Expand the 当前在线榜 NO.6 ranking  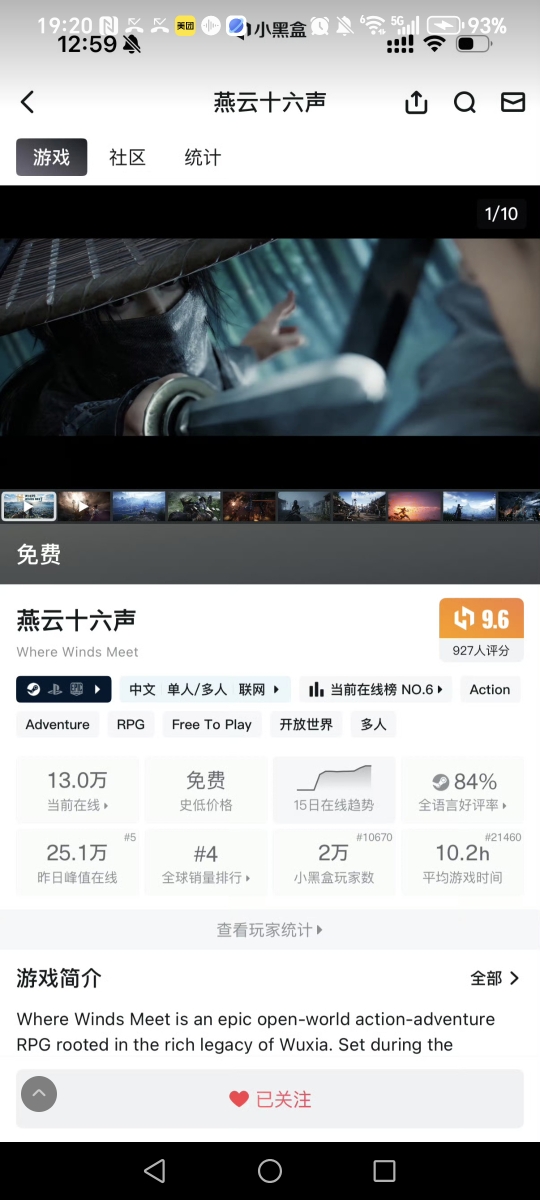376,689
